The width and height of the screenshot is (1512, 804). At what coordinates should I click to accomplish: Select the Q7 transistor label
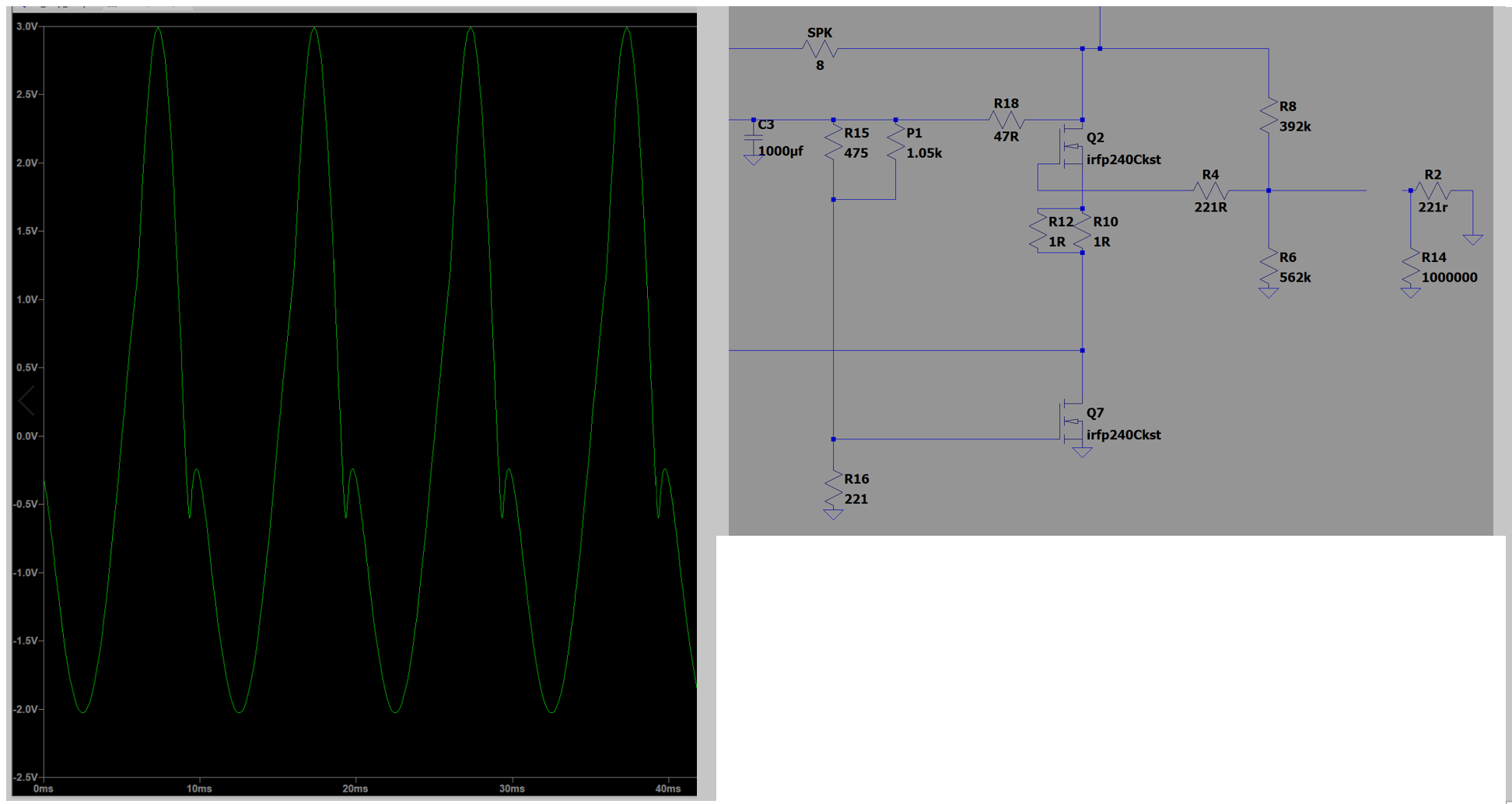(x=1095, y=413)
